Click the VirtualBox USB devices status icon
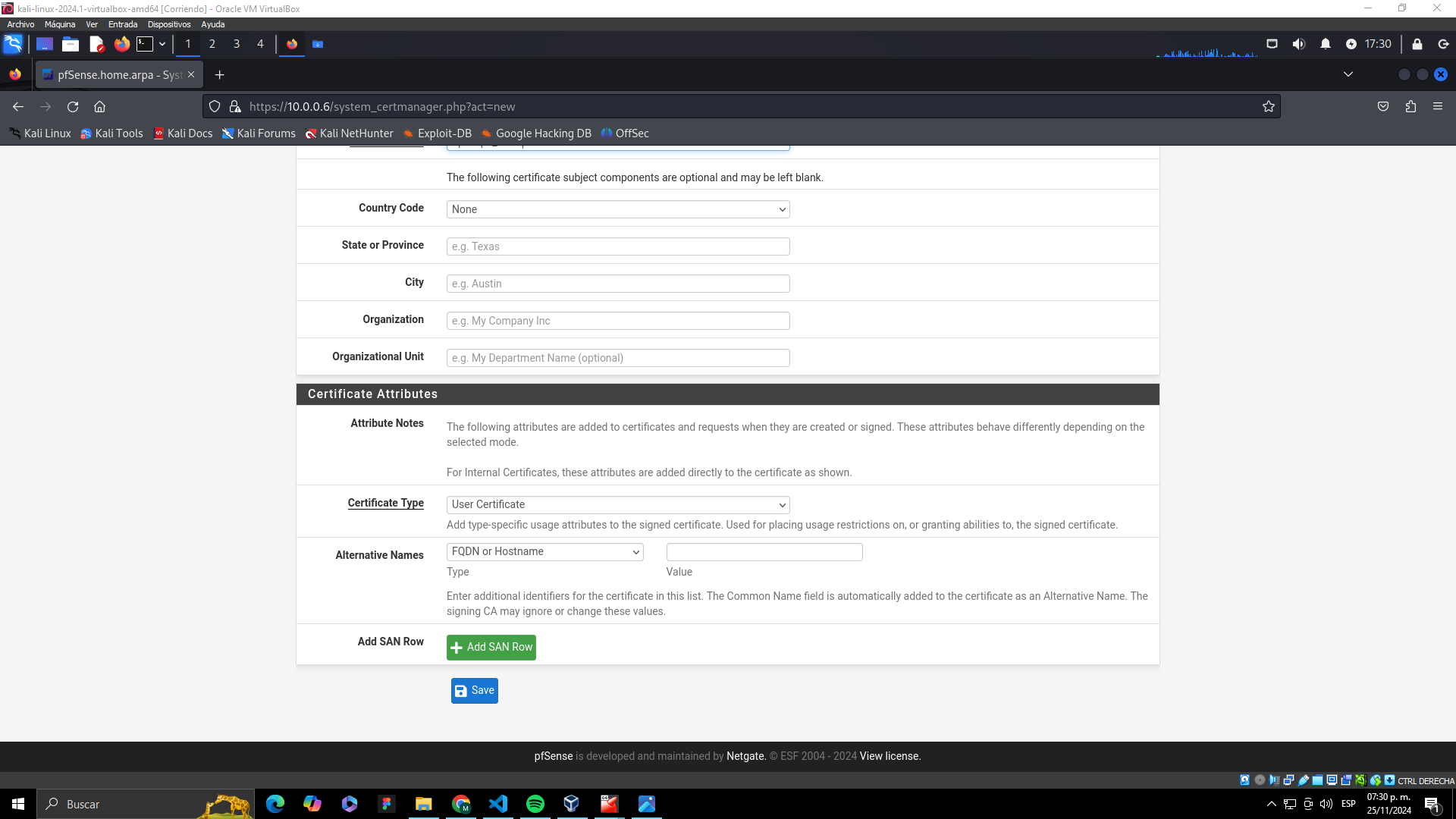 (1303, 780)
